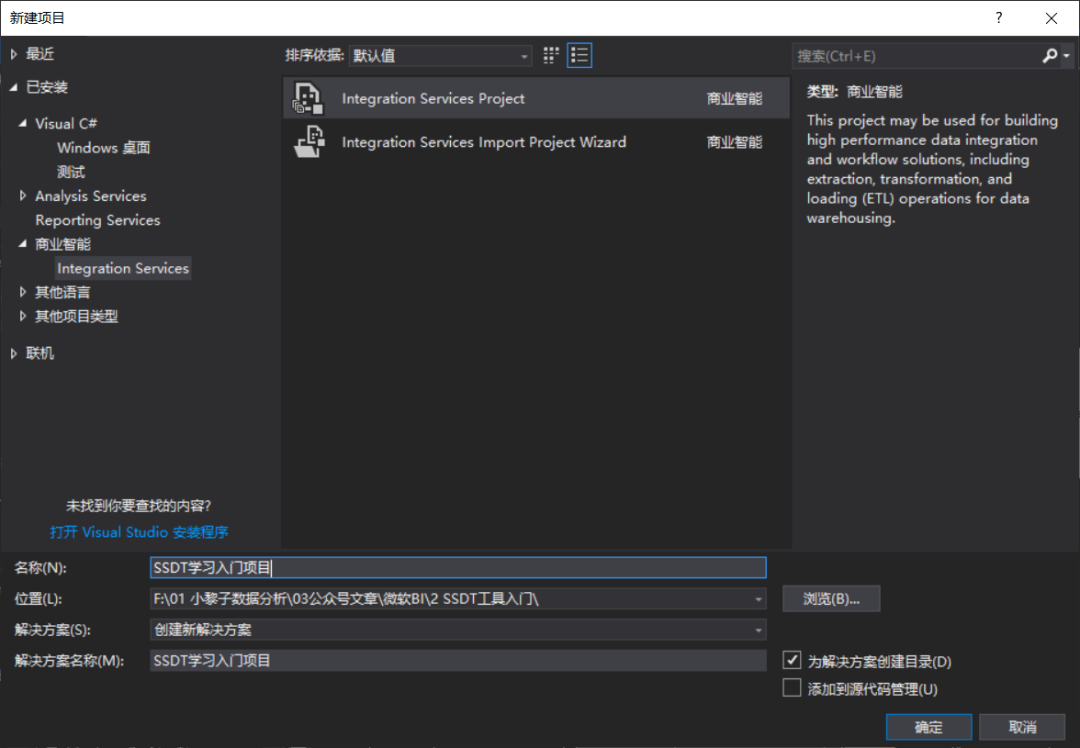Collapse the 商业智能 node
This screenshot has width=1080, height=748.
[x=23, y=244]
